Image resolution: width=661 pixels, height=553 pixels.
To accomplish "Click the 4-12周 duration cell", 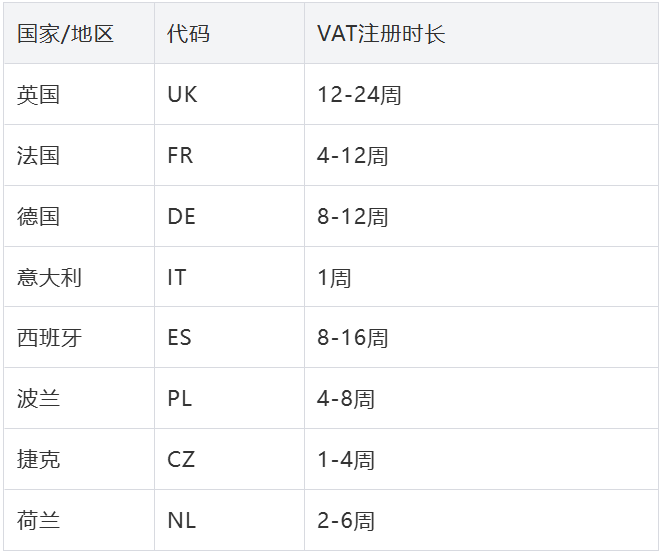I will point(353,156).
